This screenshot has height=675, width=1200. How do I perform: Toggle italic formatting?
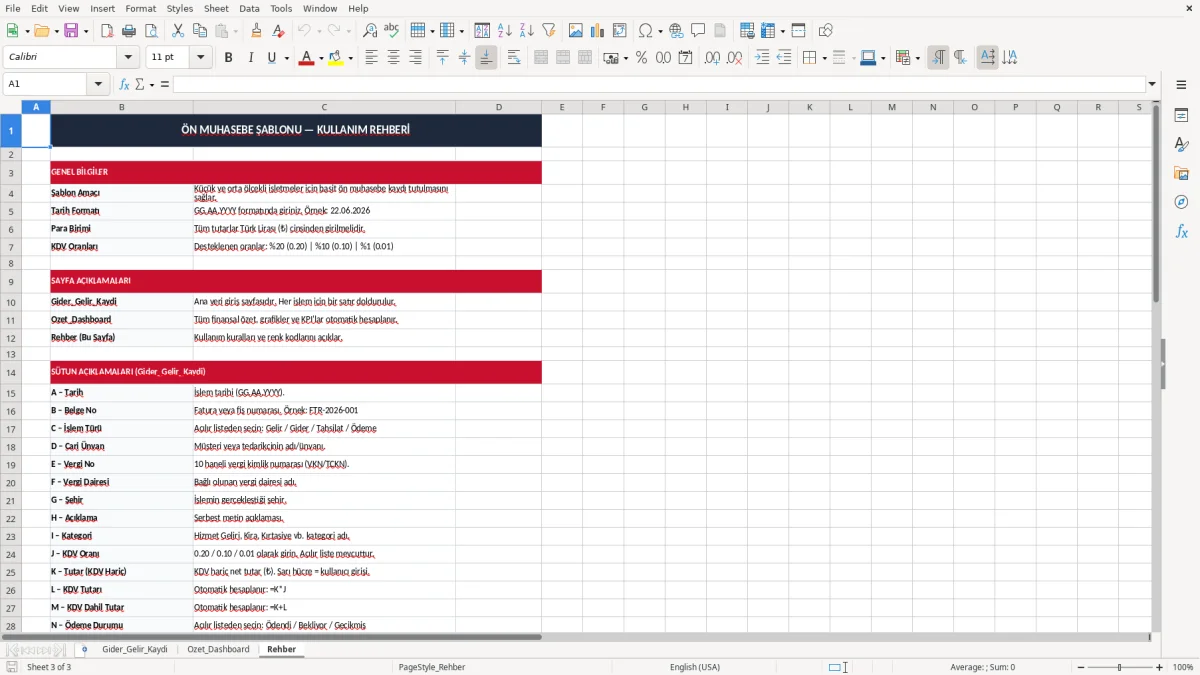tap(251, 58)
